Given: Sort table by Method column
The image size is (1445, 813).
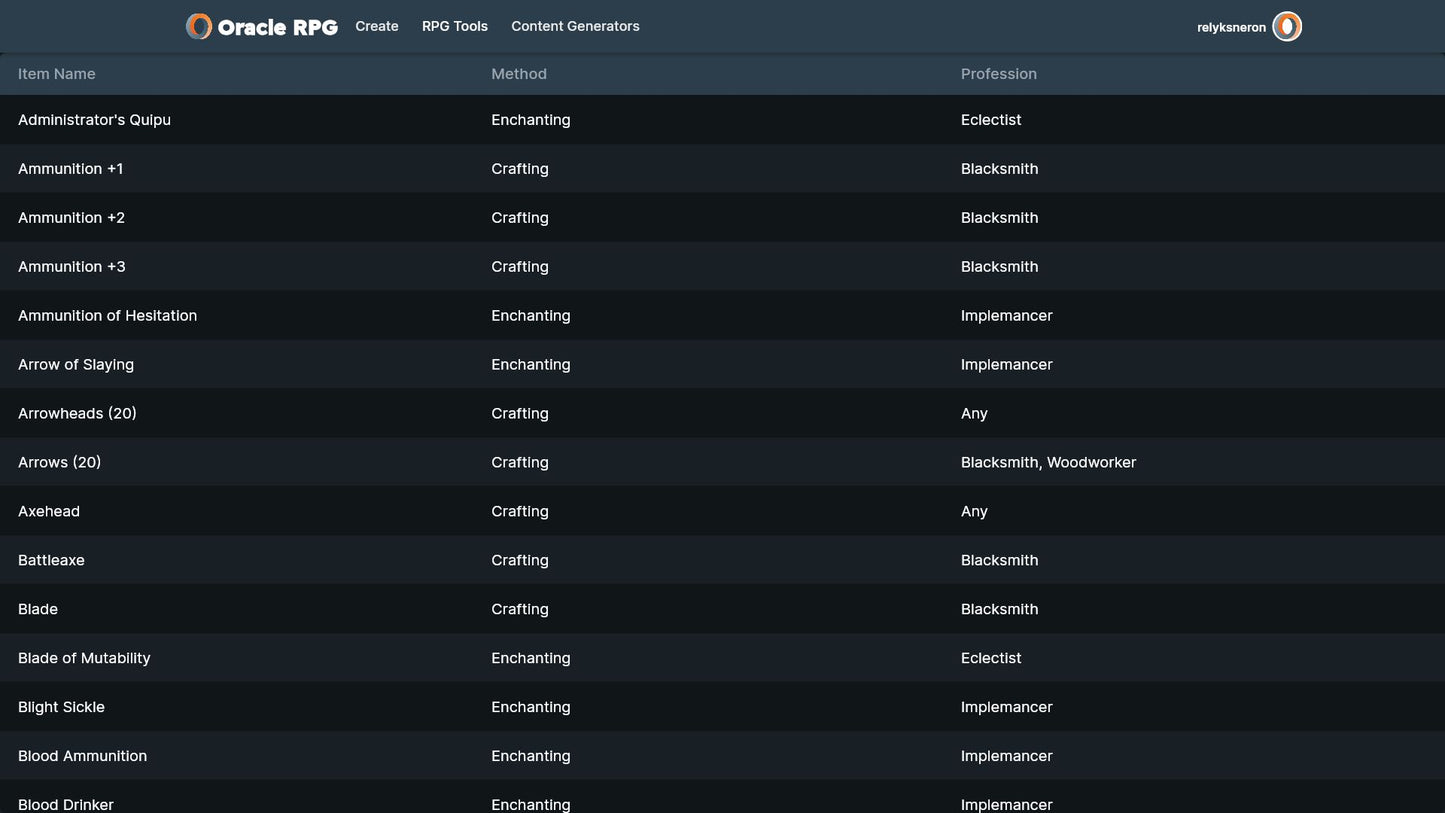Looking at the screenshot, I should tap(519, 74).
